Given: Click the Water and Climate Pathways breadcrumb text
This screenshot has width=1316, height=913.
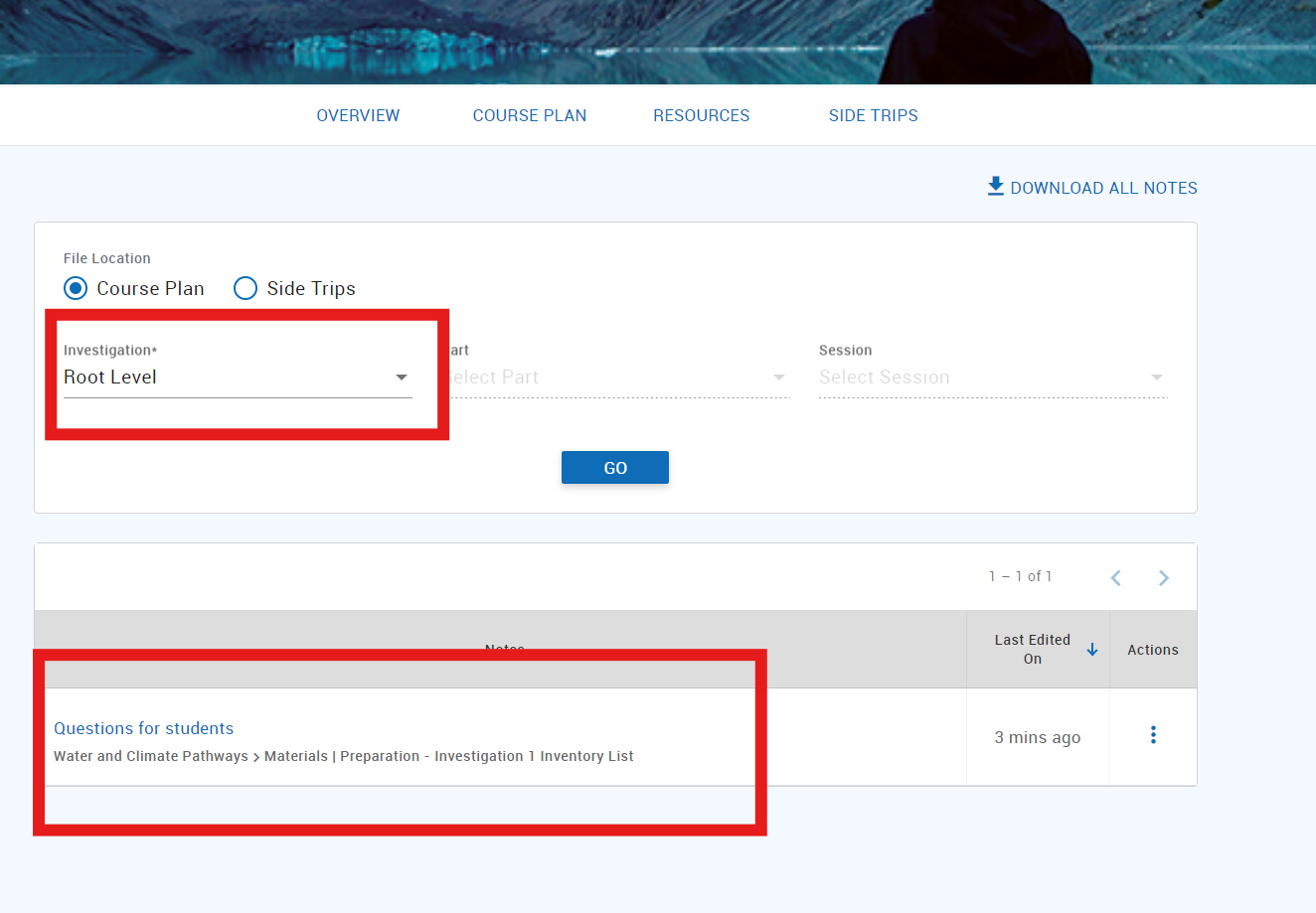Looking at the screenshot, I should (x=151, y=756).
